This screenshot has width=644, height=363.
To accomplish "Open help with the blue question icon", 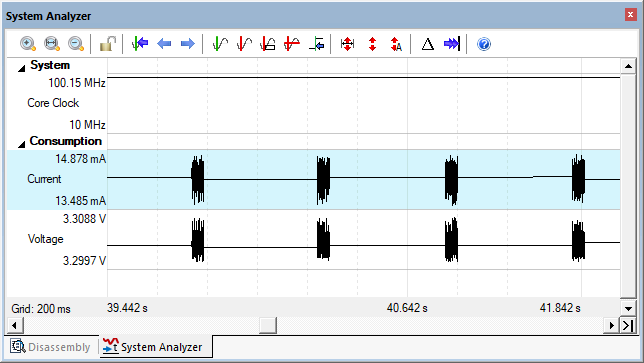I will 484,44.
